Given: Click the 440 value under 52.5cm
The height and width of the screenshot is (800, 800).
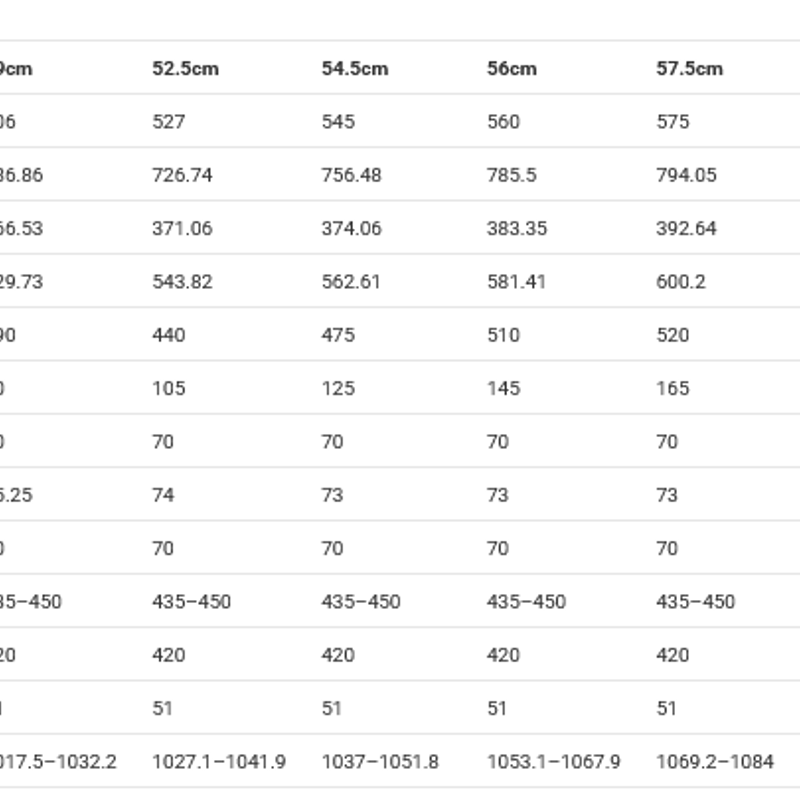Looking at the screenshot, I should point(168,335).
